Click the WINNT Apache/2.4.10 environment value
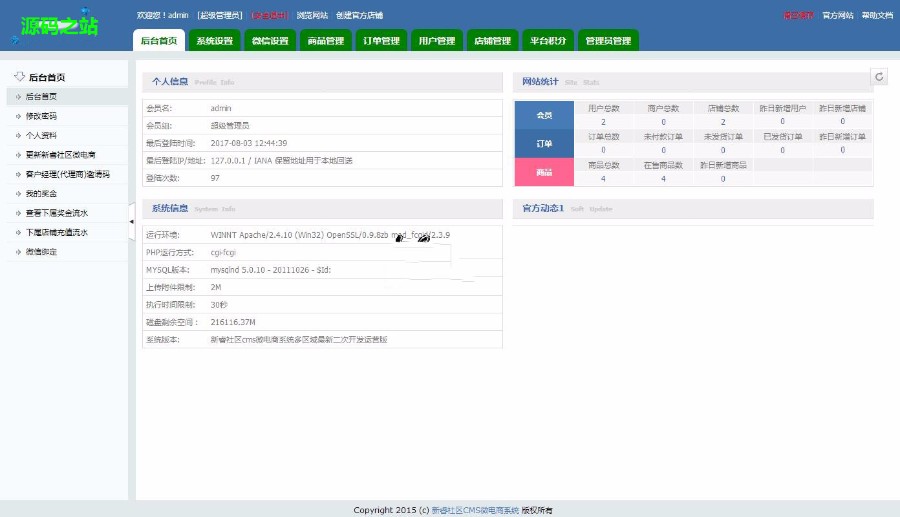900x517 pixels. point(330,235)
